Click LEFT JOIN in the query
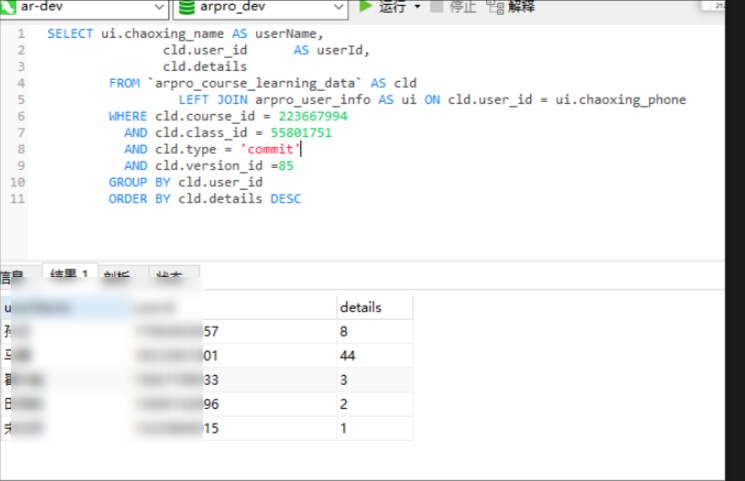Image resolution: width=745 pixels, height=481 pixels. (213, 100)
